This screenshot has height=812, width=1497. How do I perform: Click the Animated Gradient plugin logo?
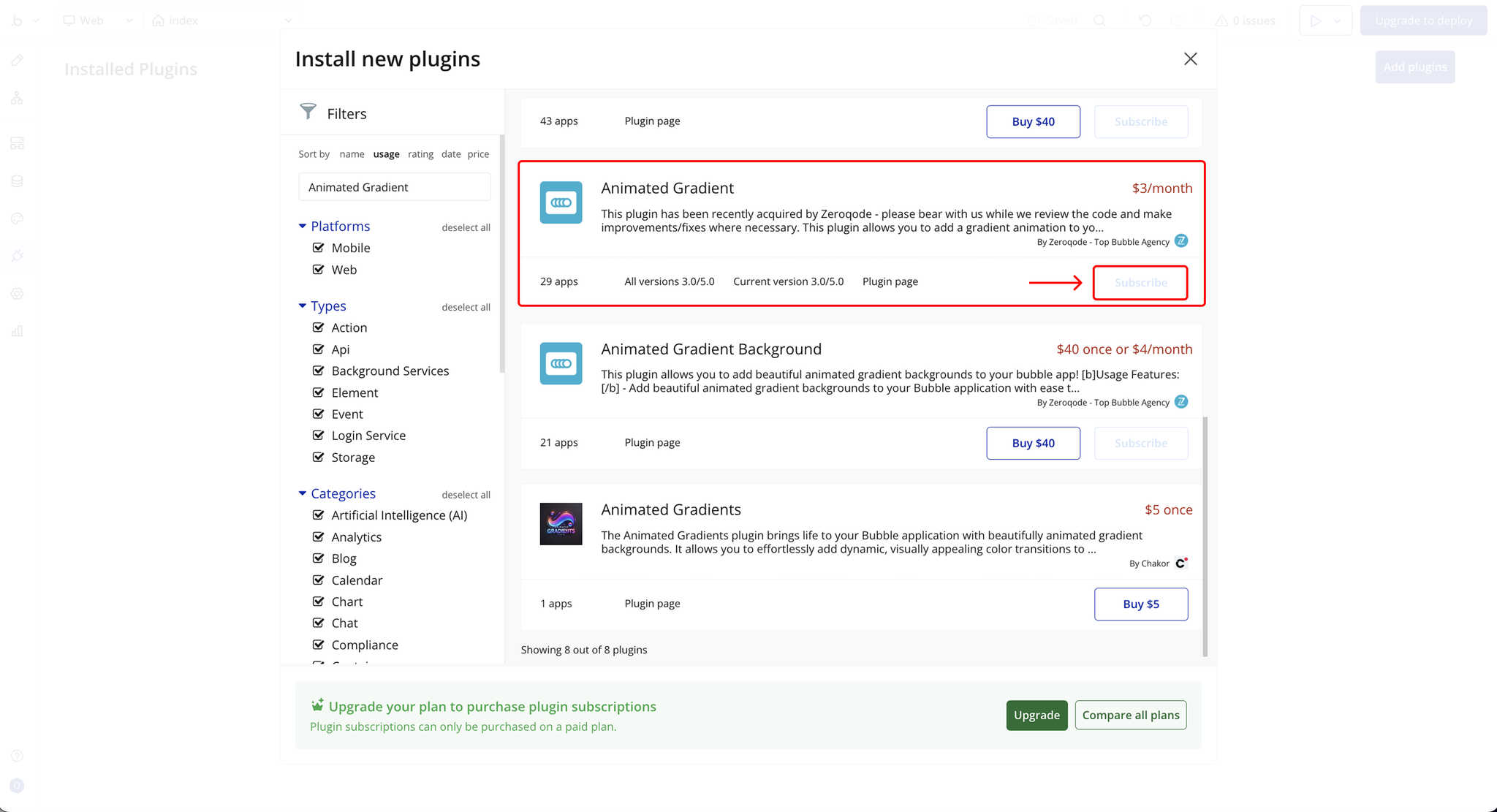561,202
